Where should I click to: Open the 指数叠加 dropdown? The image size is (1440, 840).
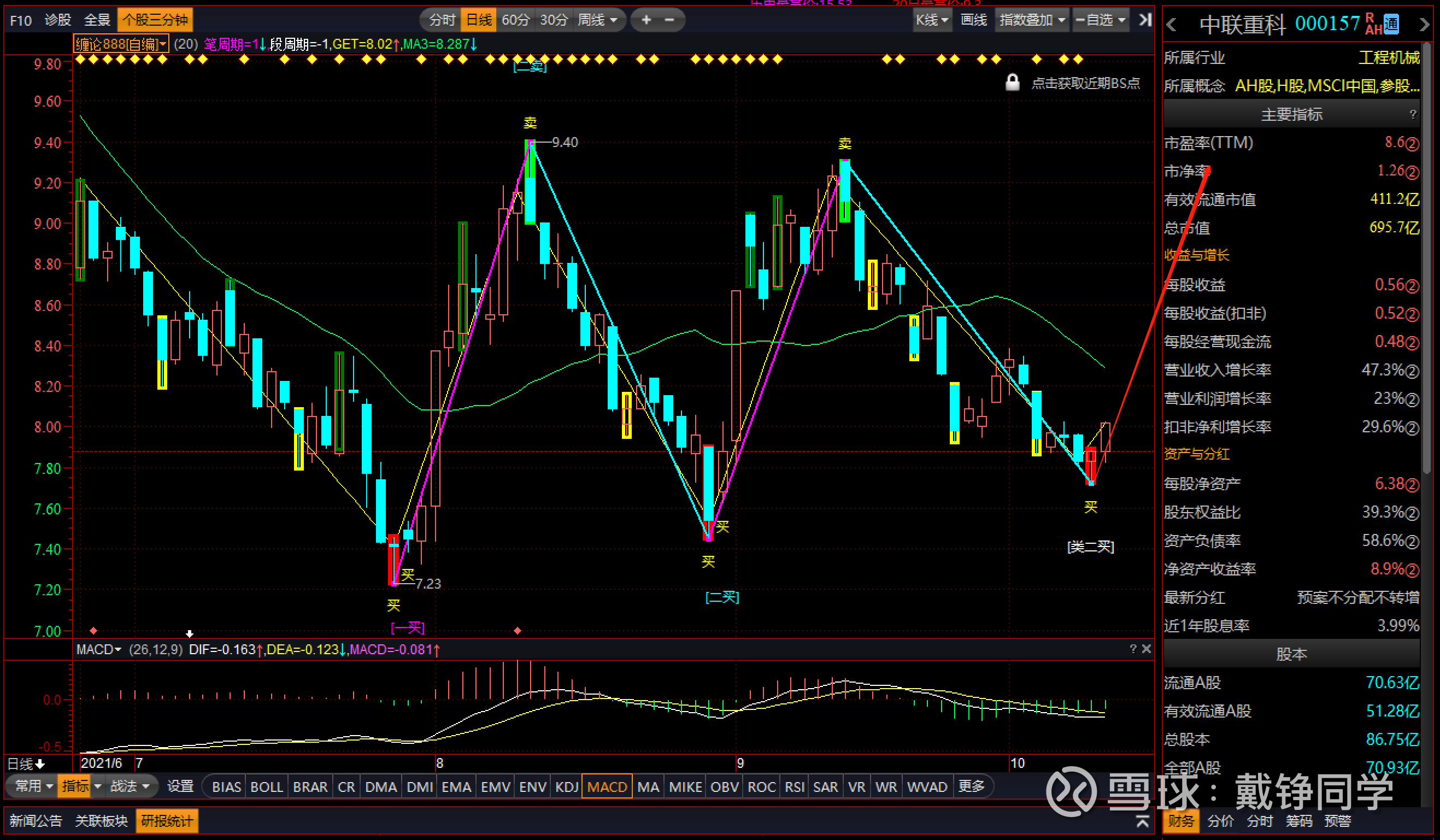1032,20
